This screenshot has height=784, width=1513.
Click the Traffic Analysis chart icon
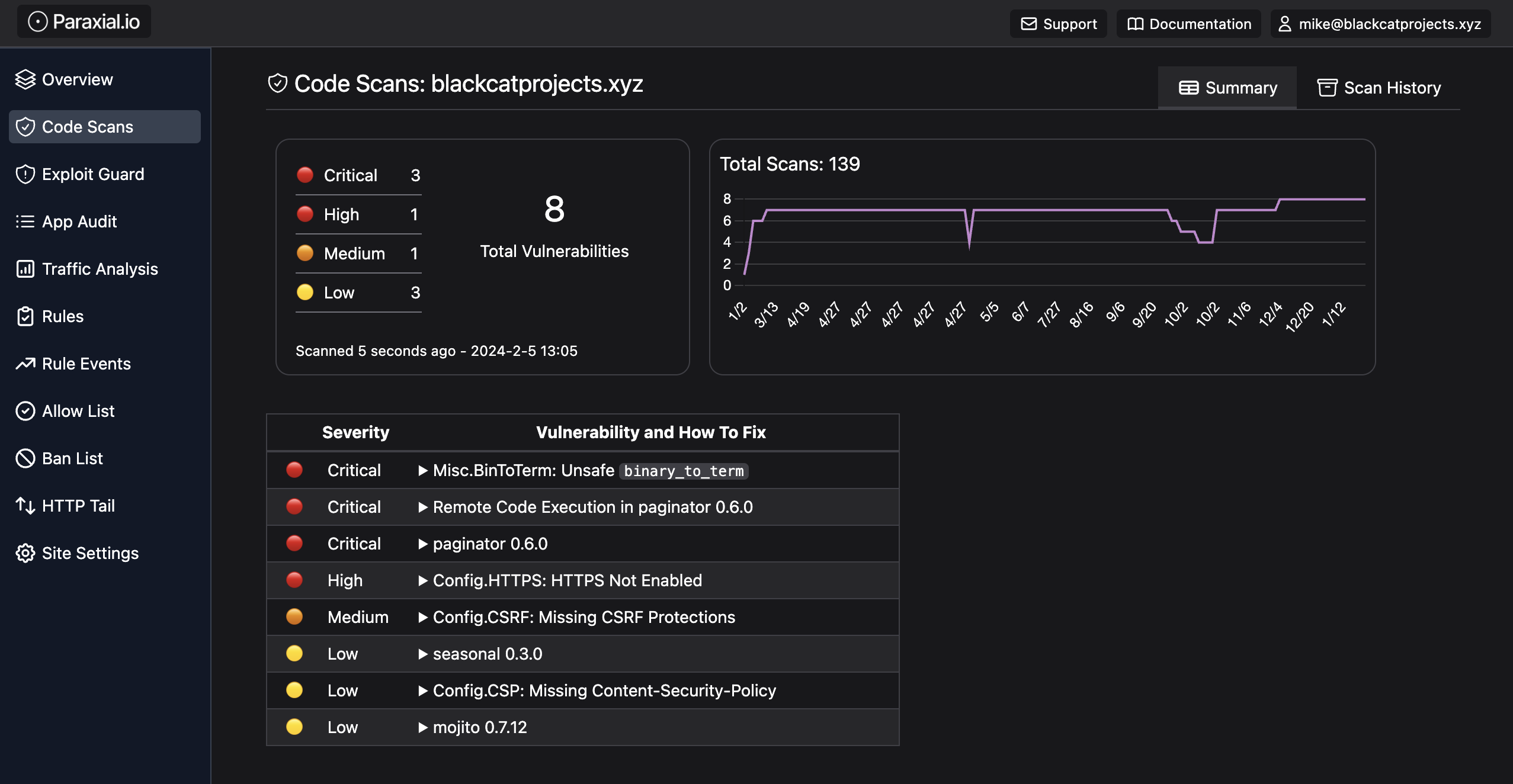click(25, 269)
